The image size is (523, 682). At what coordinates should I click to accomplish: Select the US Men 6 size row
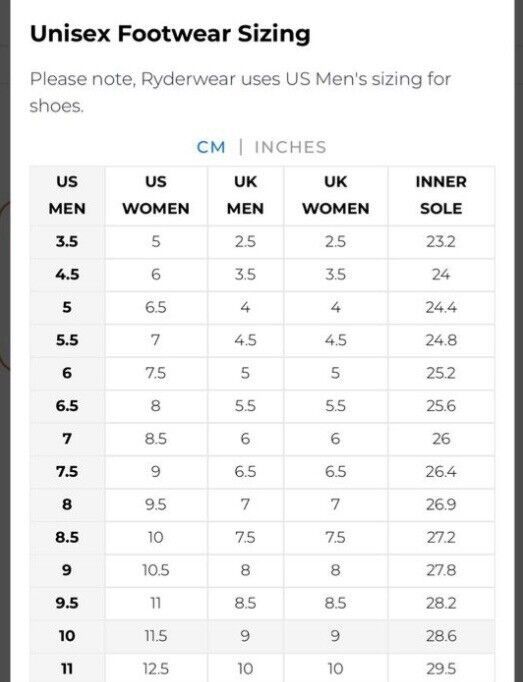(x=262, y=373)
